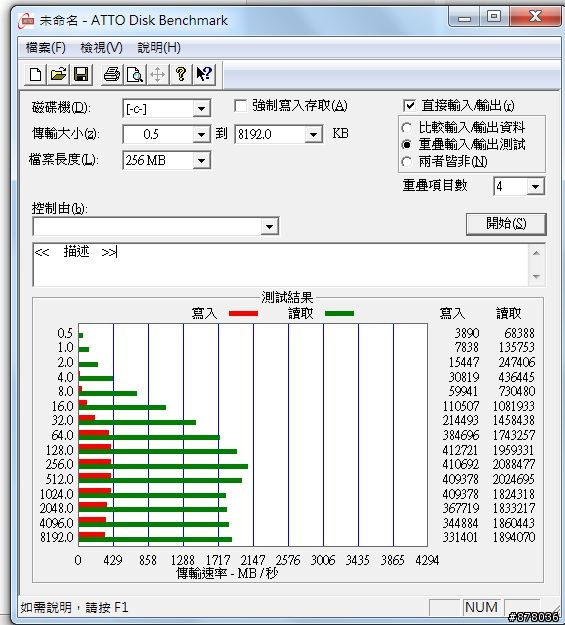Image resolution: width=565 pixels, height=625 pixels.
Task: Click description box scroll up arrow
Action: pyautogui.click(x=536, y=253)
